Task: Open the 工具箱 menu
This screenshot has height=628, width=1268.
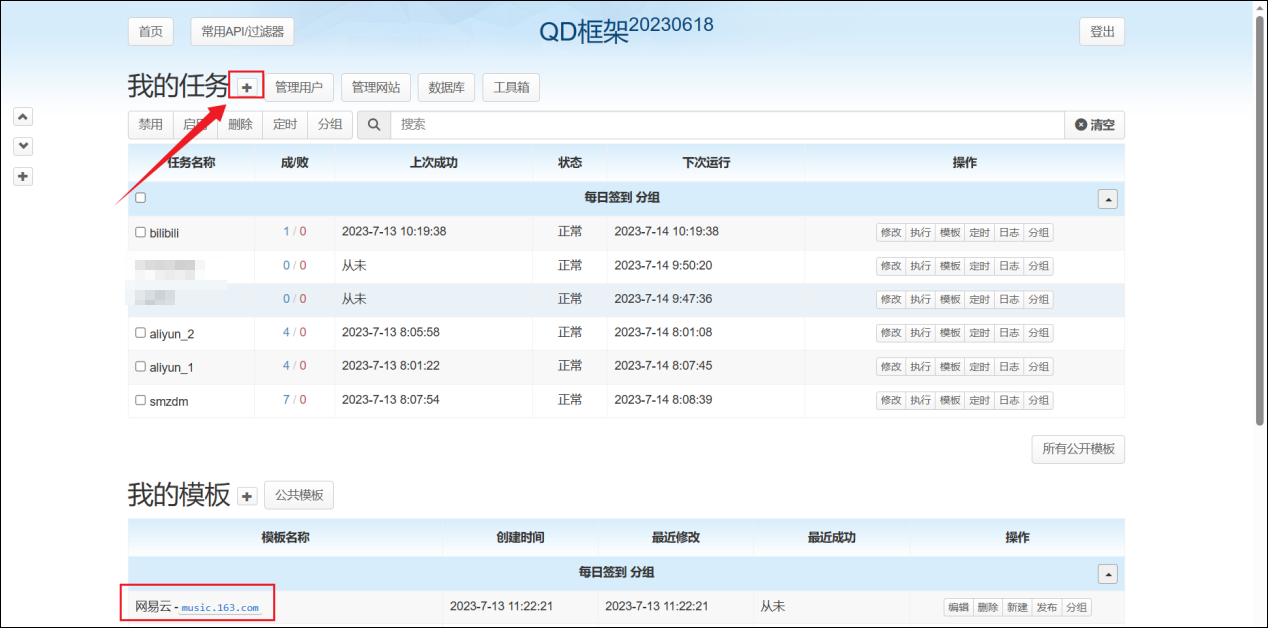Action: pos(511,88)
